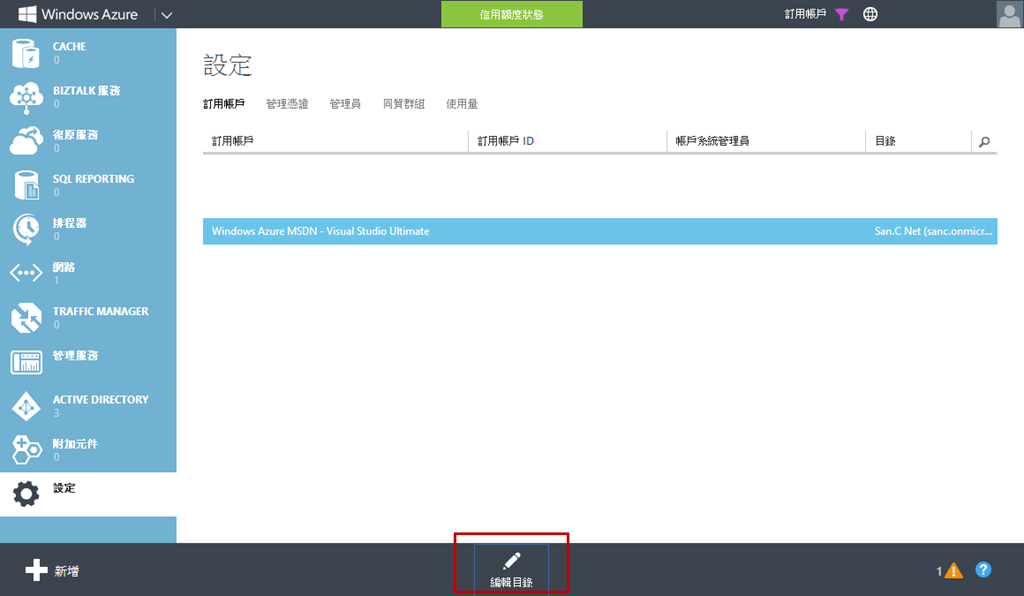Viewport: 1024px width, 596px height.
Task: Switch to the 管理憑證 tab
Action: (287, 104)
